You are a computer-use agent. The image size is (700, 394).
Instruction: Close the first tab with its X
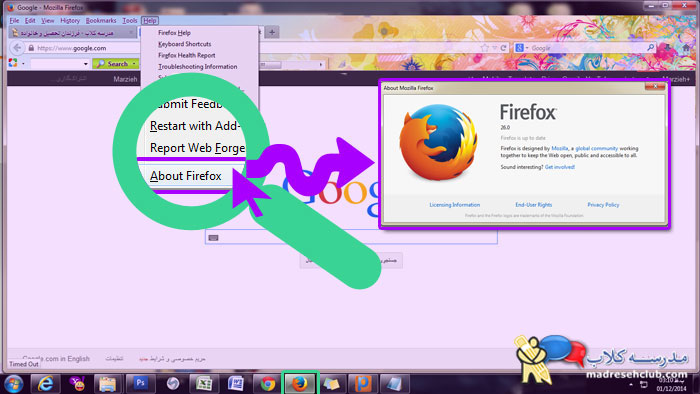coord(131,32)
